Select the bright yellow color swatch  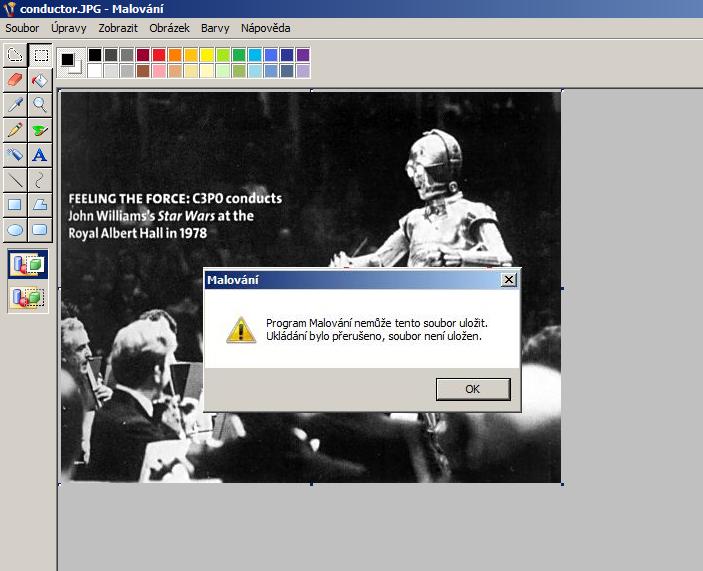pyautogui.click(x=207, y=55)
